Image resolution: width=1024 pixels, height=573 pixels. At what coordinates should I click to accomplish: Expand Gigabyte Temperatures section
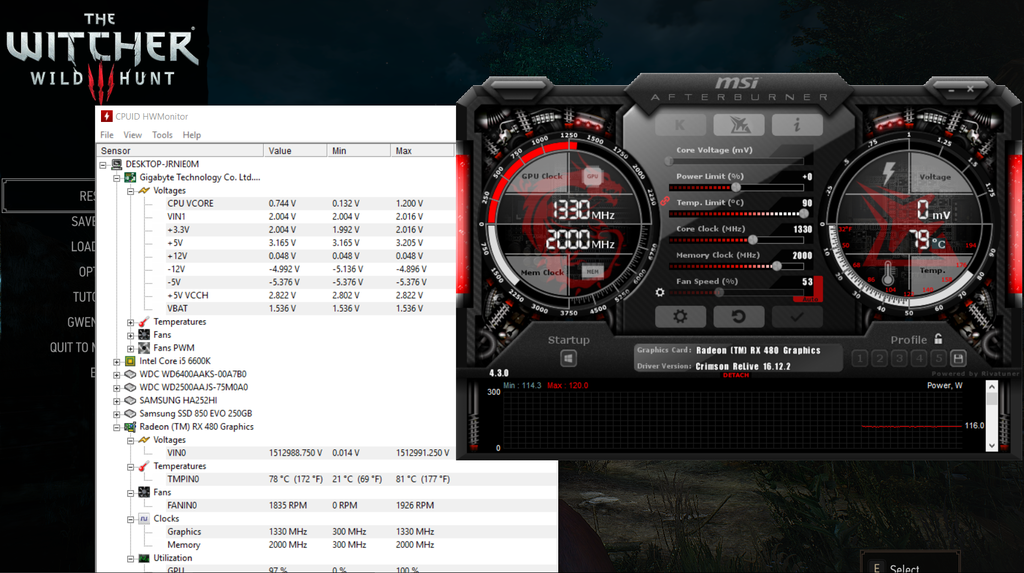[131, 322]
